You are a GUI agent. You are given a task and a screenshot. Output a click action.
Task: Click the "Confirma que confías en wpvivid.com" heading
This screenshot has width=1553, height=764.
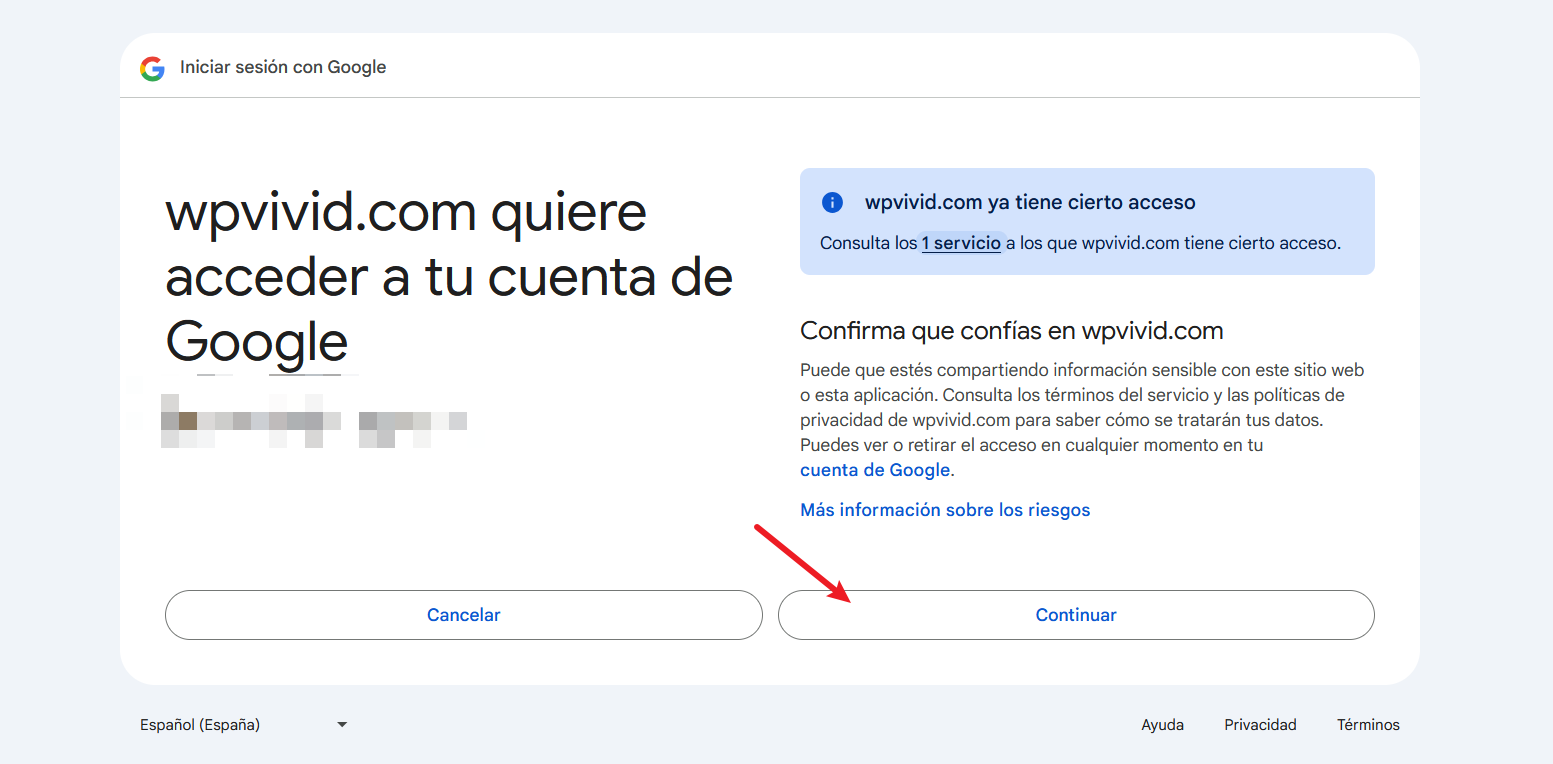click(1012, 331)
